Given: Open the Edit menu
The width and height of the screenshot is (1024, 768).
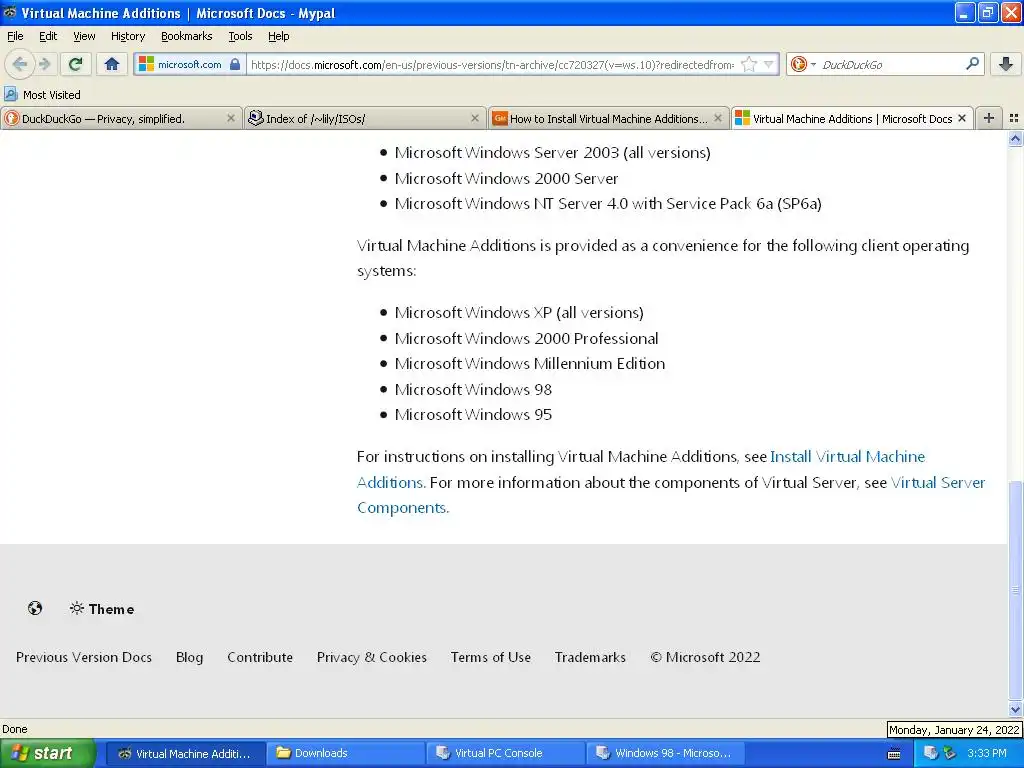Looking at the screenshot, I should 48,36.
